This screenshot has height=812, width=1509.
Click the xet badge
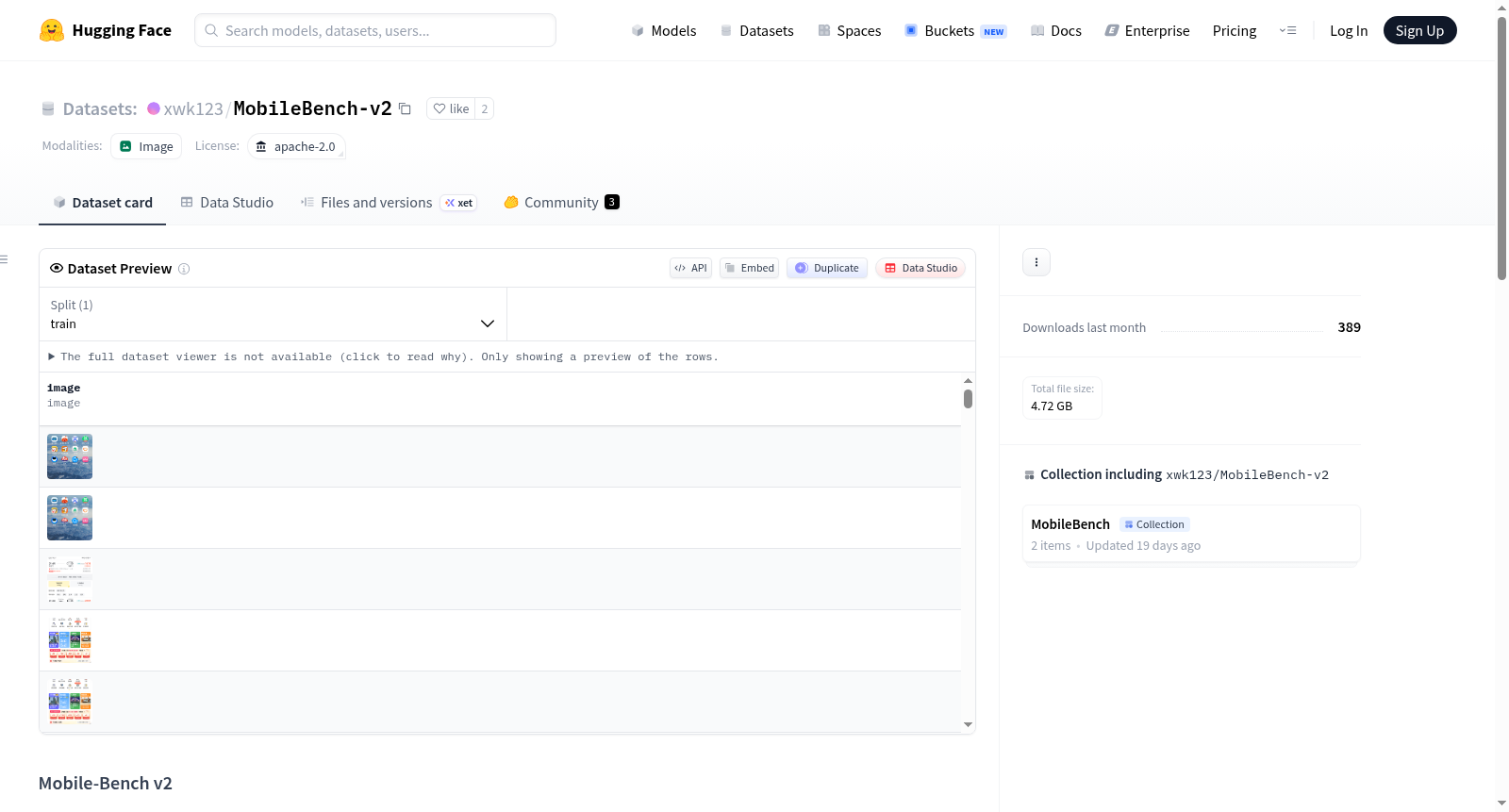(458, 203)
